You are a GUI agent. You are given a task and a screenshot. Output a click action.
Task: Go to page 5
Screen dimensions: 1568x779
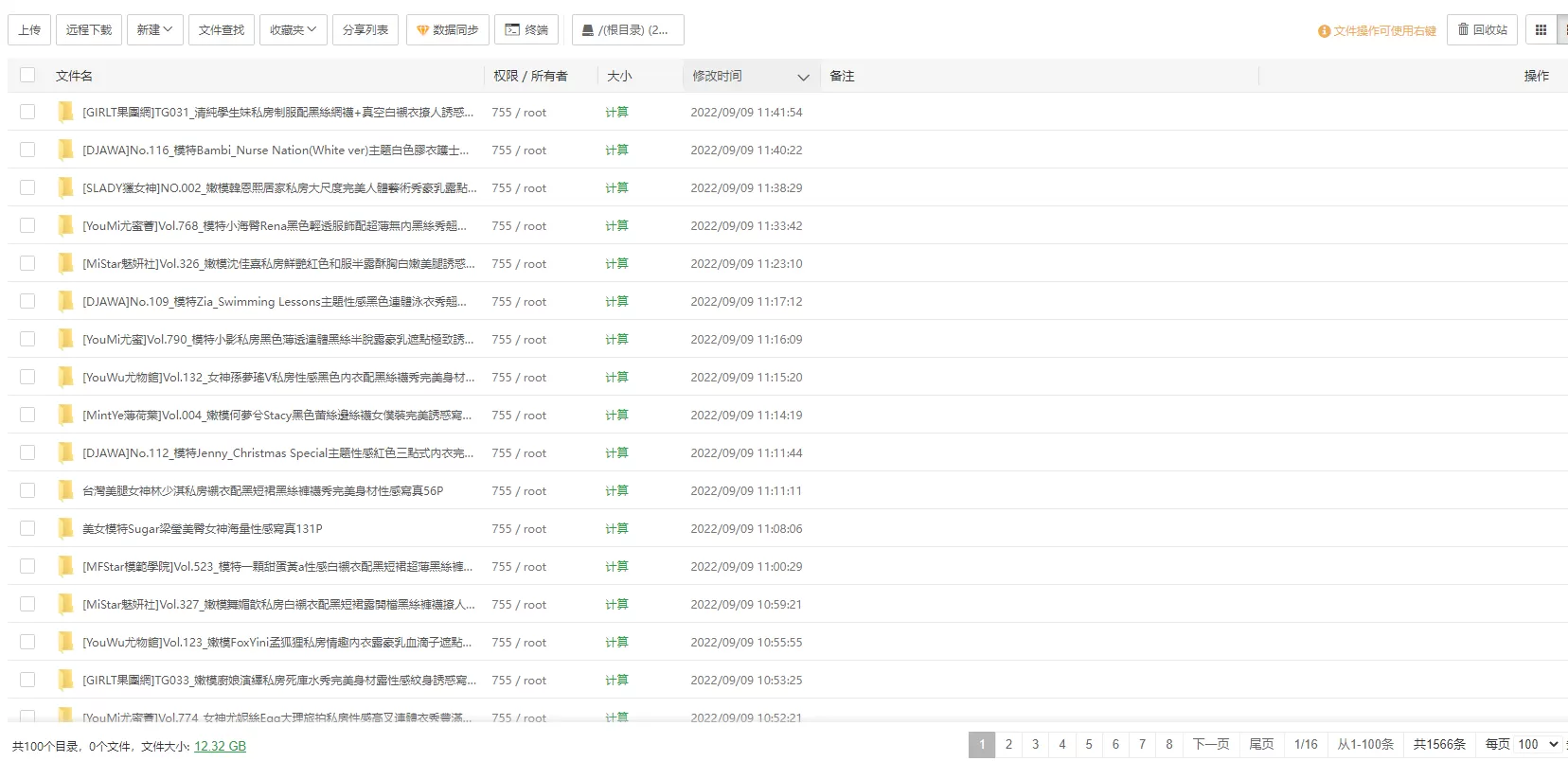(1089, 744)
